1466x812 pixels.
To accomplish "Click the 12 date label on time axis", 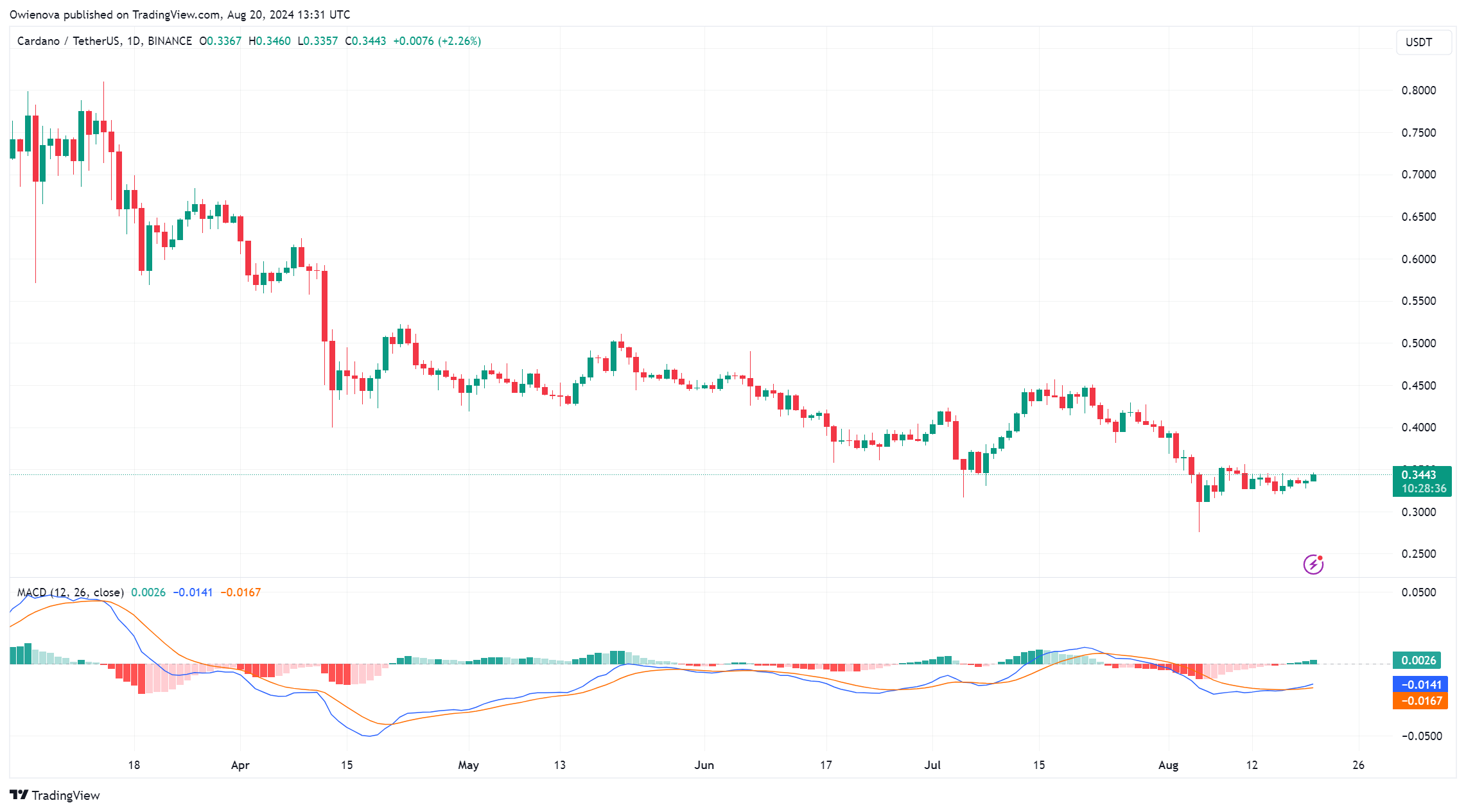I will click(1252, 765).
